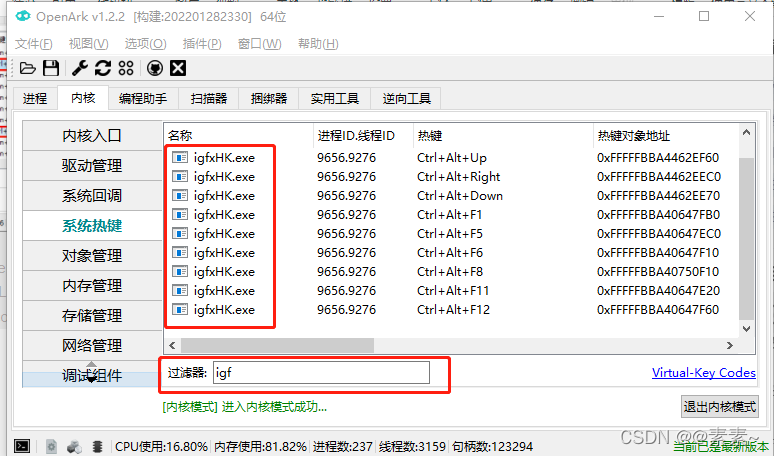
Task: Open the Virtual-Key Codes link
Action: coord(703,373)
